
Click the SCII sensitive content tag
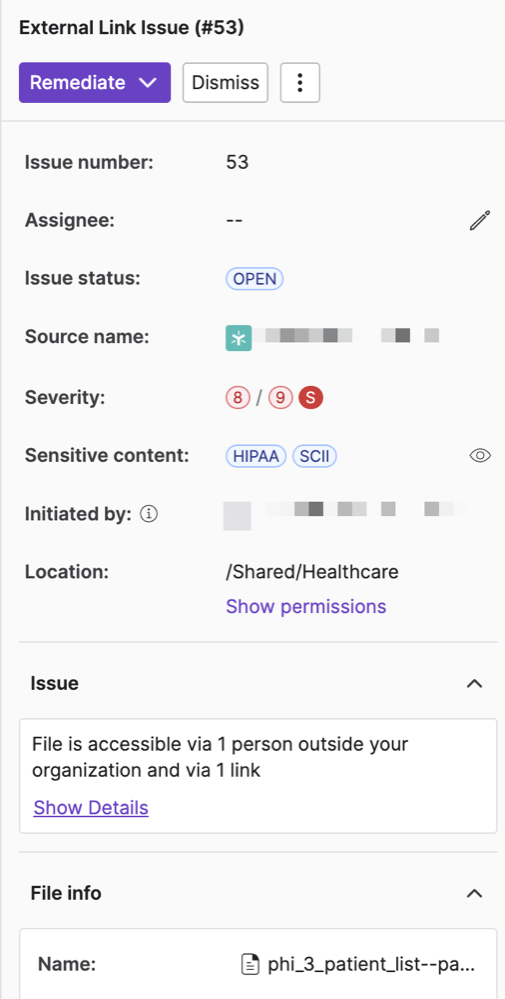315,456
